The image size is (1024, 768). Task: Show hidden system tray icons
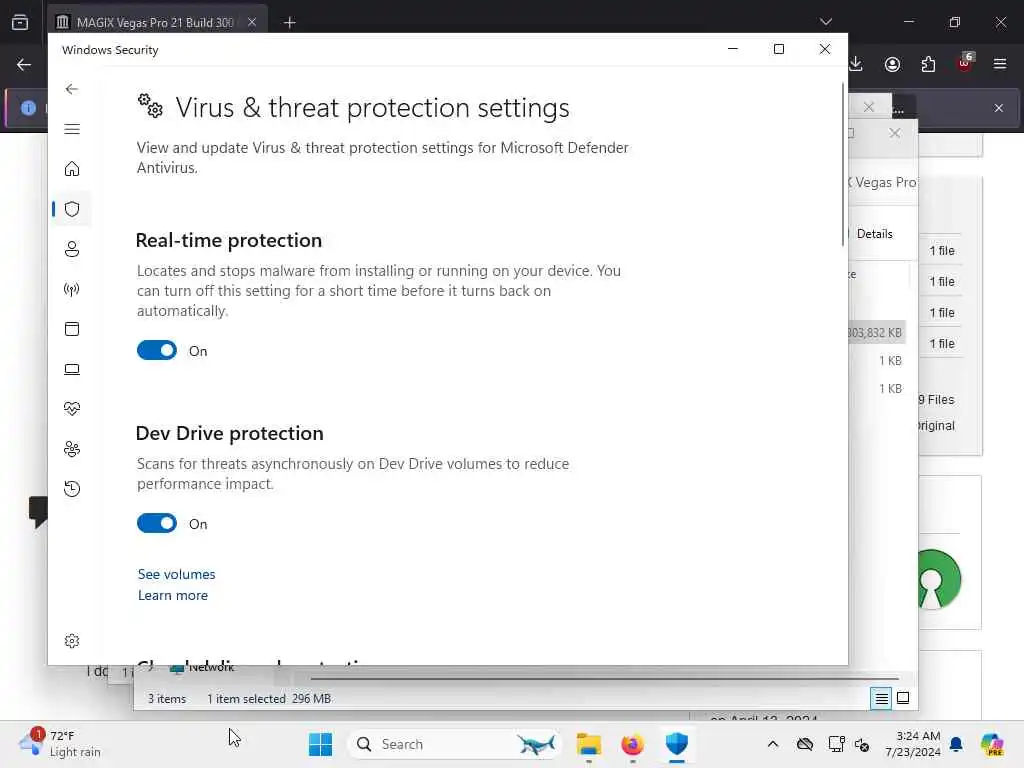(773, 744)
